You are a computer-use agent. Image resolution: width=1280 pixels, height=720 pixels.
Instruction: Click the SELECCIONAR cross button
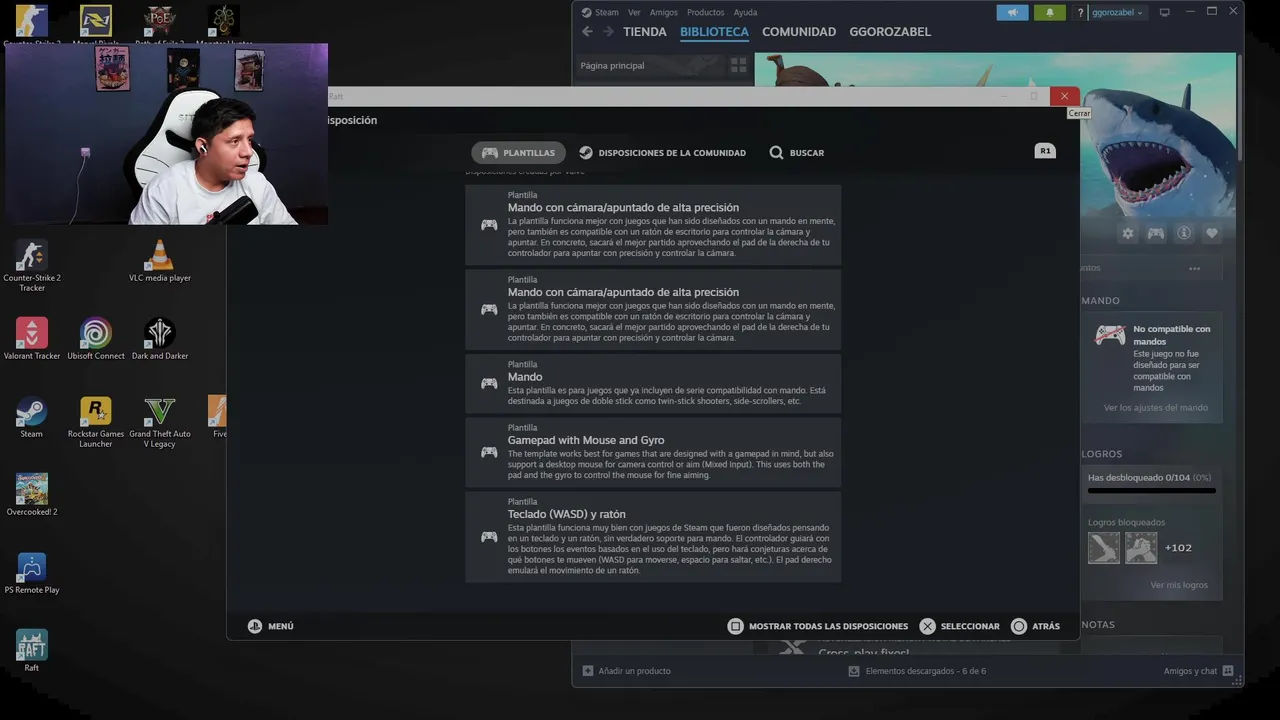[x=960, y=626]
